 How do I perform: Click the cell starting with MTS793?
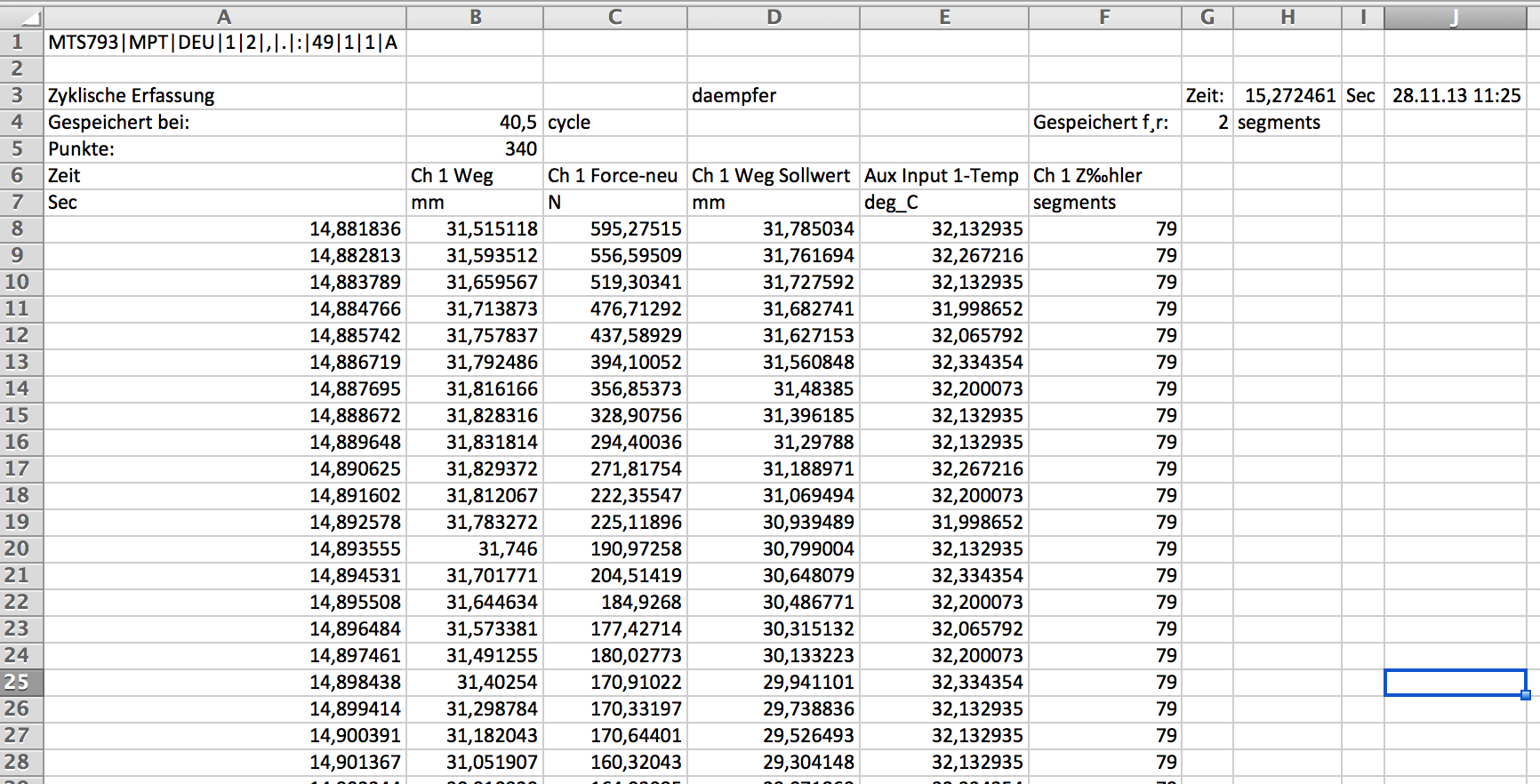pos(222,43)
